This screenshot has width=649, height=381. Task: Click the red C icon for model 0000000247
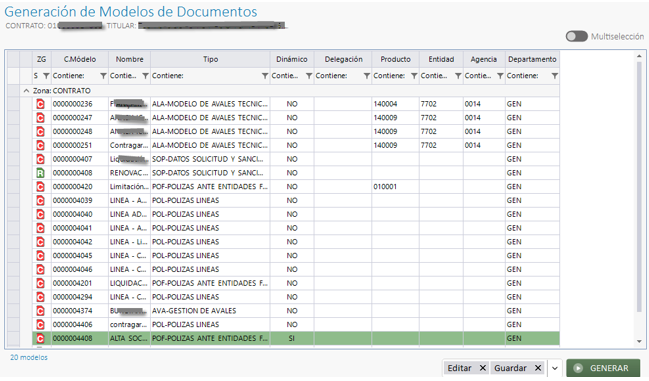point(40,117)
